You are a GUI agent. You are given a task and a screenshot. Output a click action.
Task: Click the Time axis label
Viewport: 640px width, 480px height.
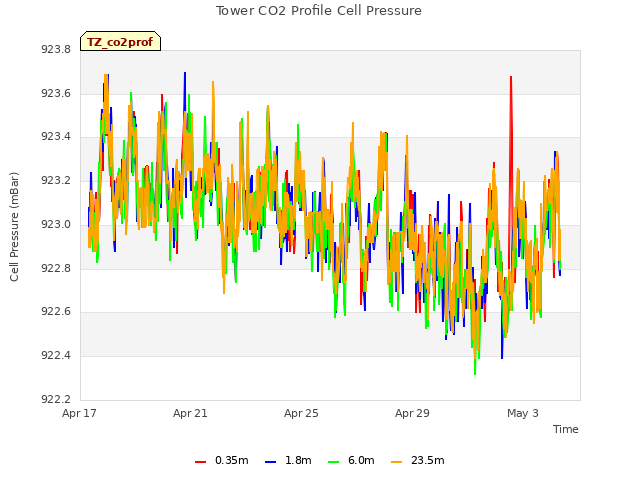(x=566, y=429)
